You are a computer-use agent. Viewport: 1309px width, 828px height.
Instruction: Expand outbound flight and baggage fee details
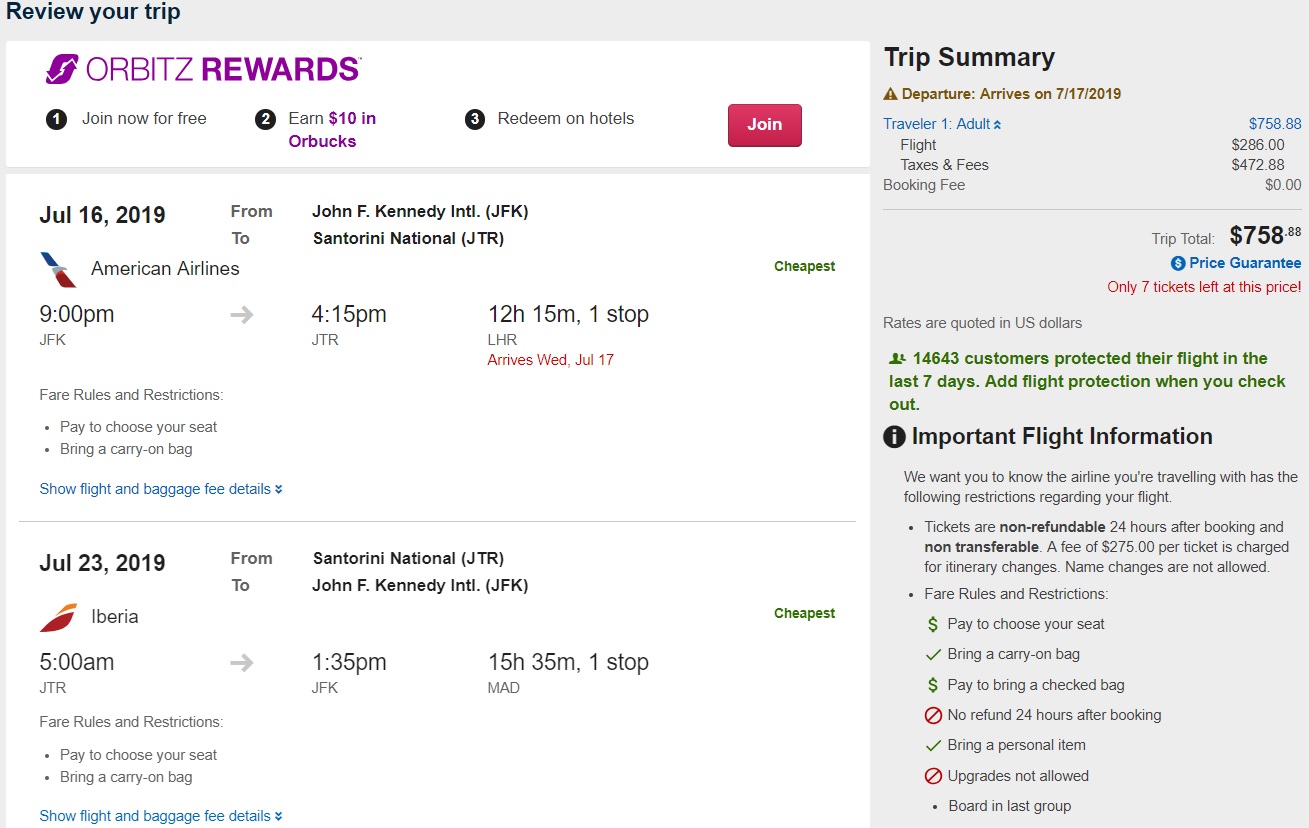161,489
